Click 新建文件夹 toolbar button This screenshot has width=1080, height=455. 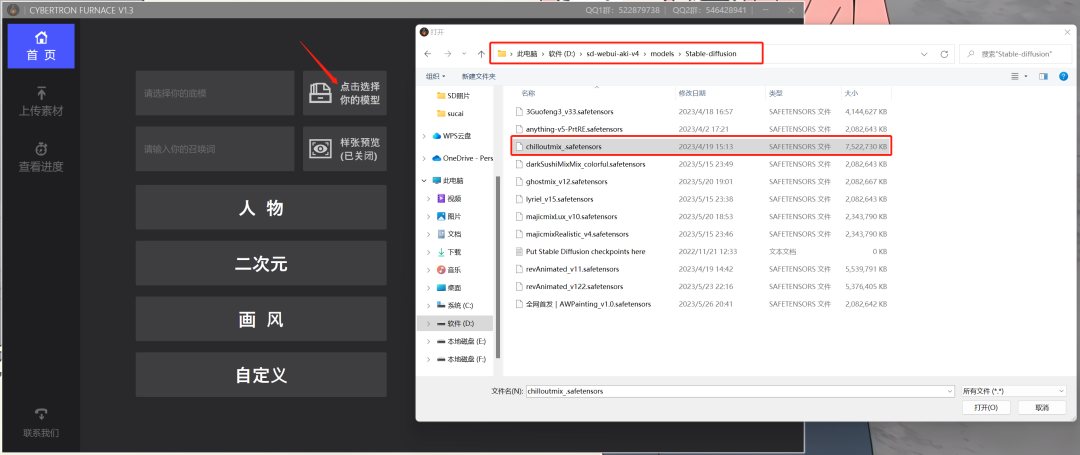[x=478, y=76]
